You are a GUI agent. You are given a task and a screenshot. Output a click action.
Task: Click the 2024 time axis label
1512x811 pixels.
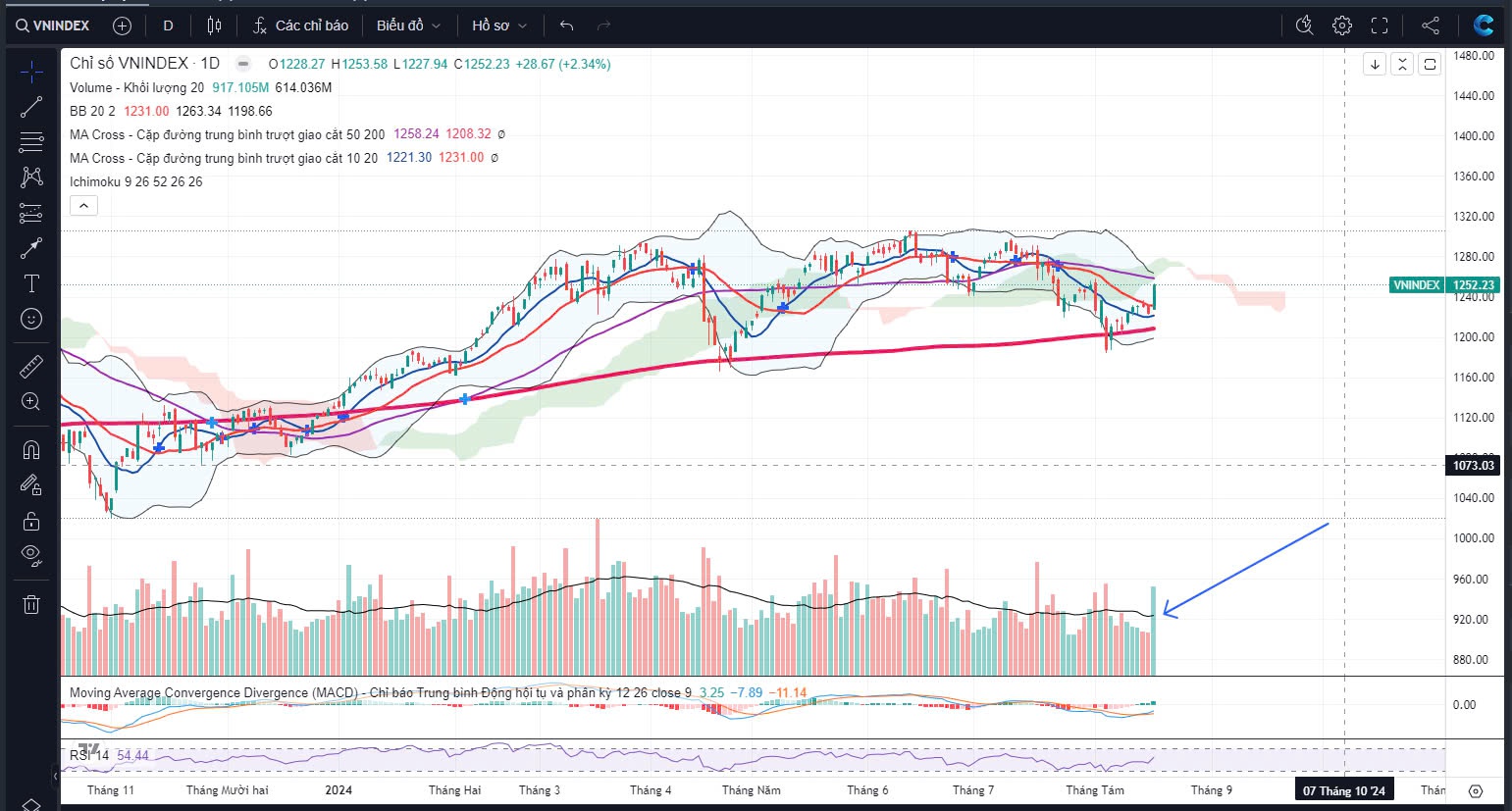pyautogui.click(x=339, y=790)
